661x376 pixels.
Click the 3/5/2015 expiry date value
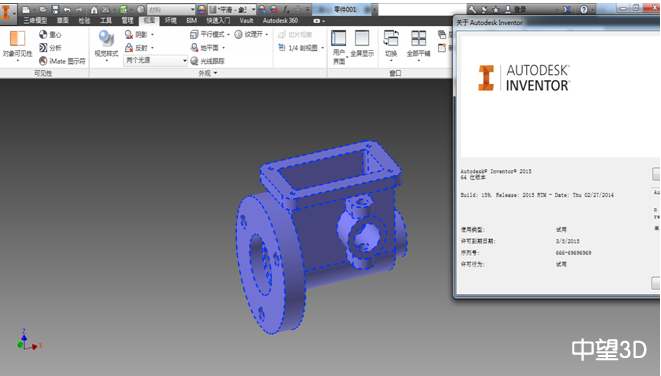pos(567,241)
